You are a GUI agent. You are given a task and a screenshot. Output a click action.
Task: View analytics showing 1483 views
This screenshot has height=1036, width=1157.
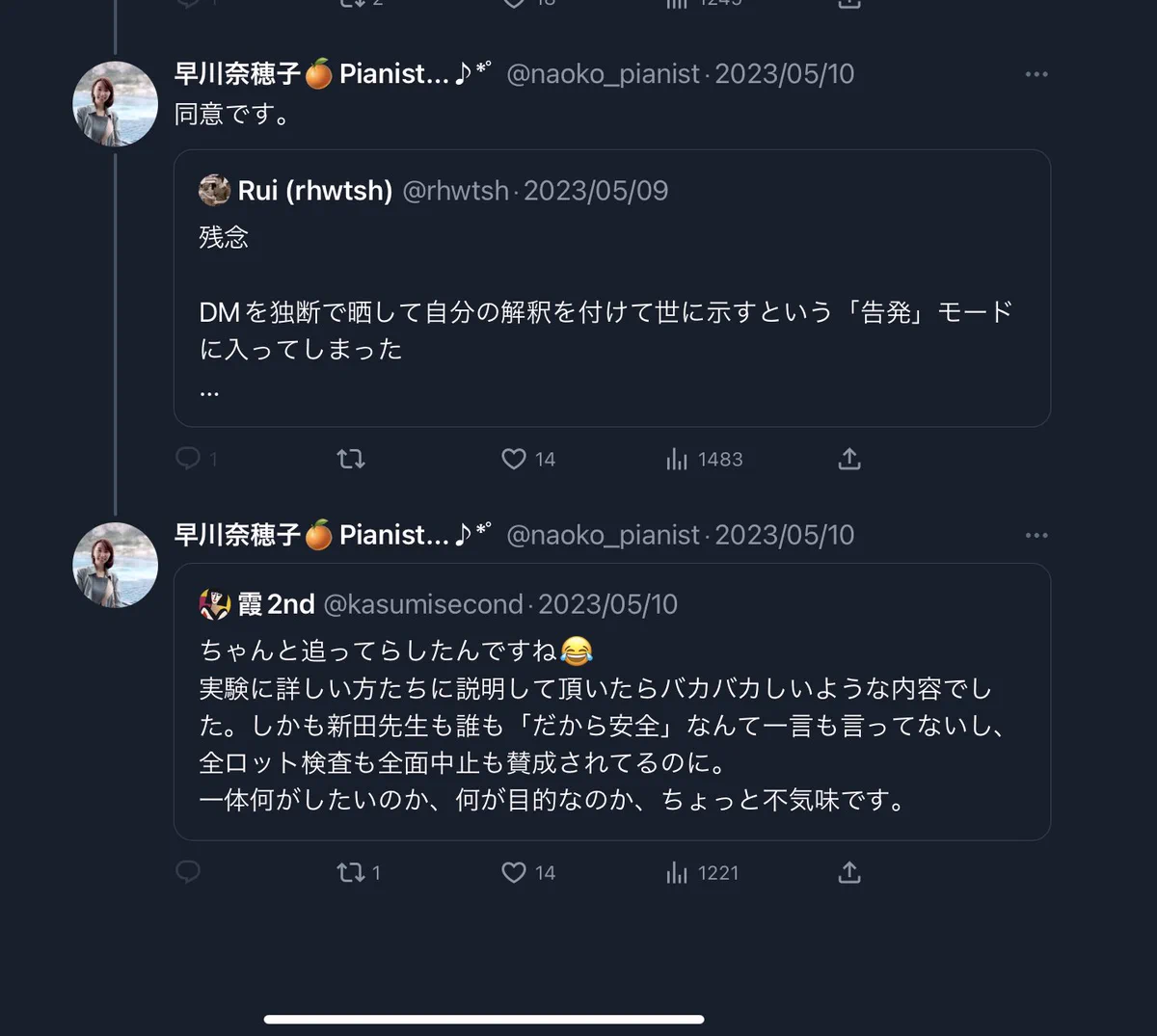pos(704,459)
